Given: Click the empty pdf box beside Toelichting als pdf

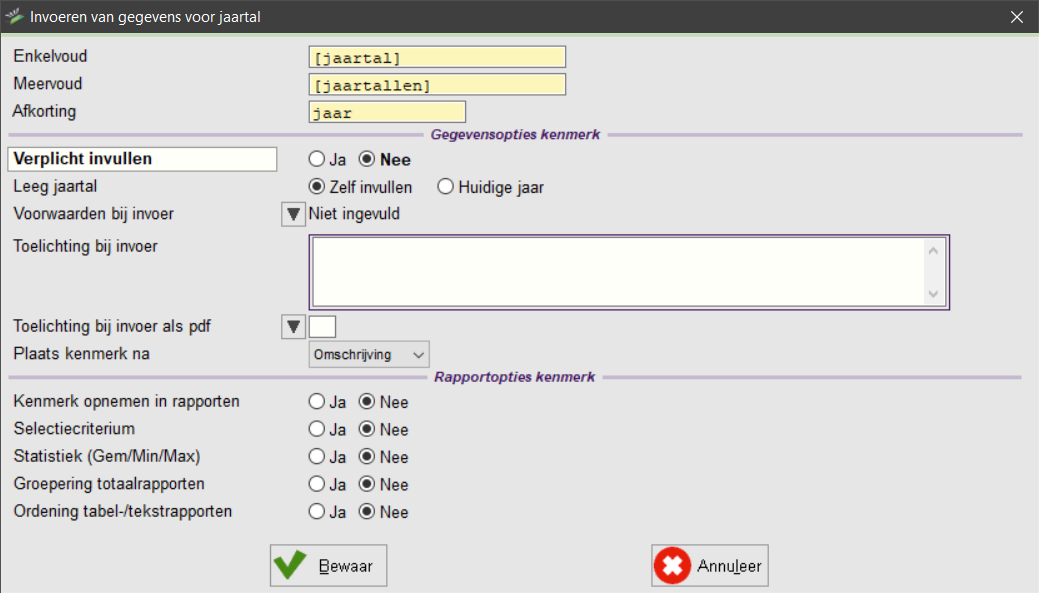Looking at the screenshot, I should [x=323, y=326].
